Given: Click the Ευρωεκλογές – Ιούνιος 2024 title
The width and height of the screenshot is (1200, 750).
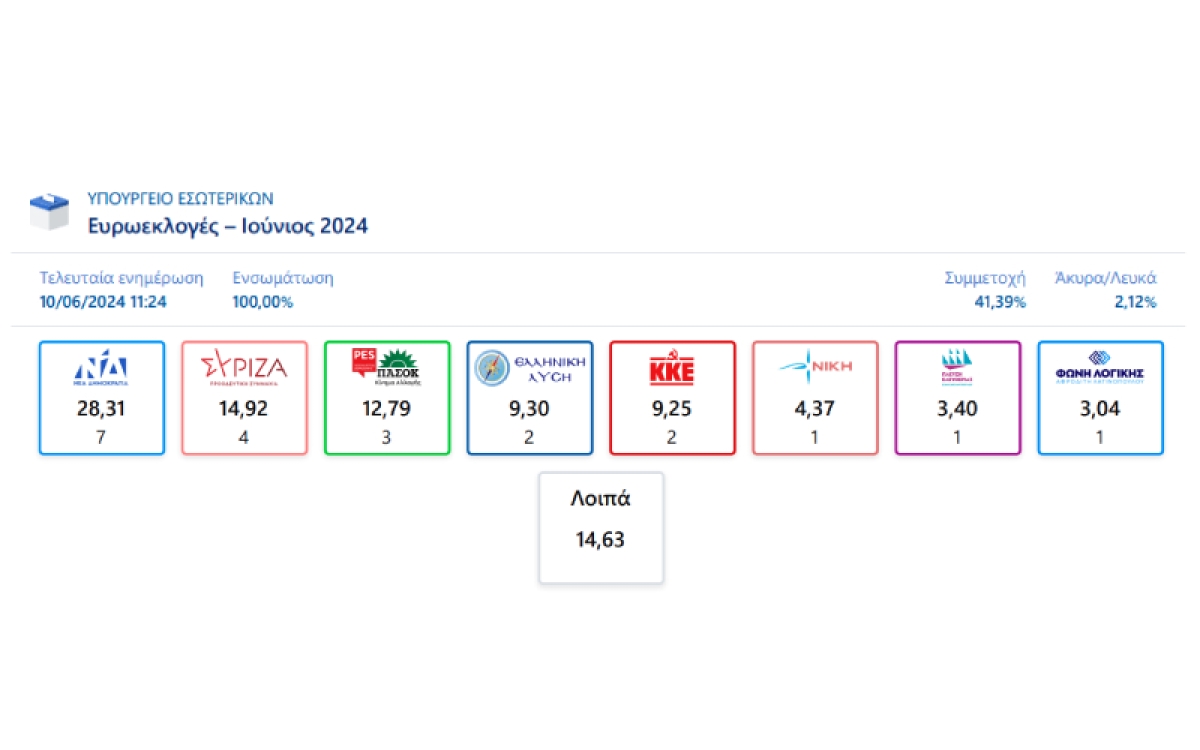Looking at the screenshot, I should point(228,226).
